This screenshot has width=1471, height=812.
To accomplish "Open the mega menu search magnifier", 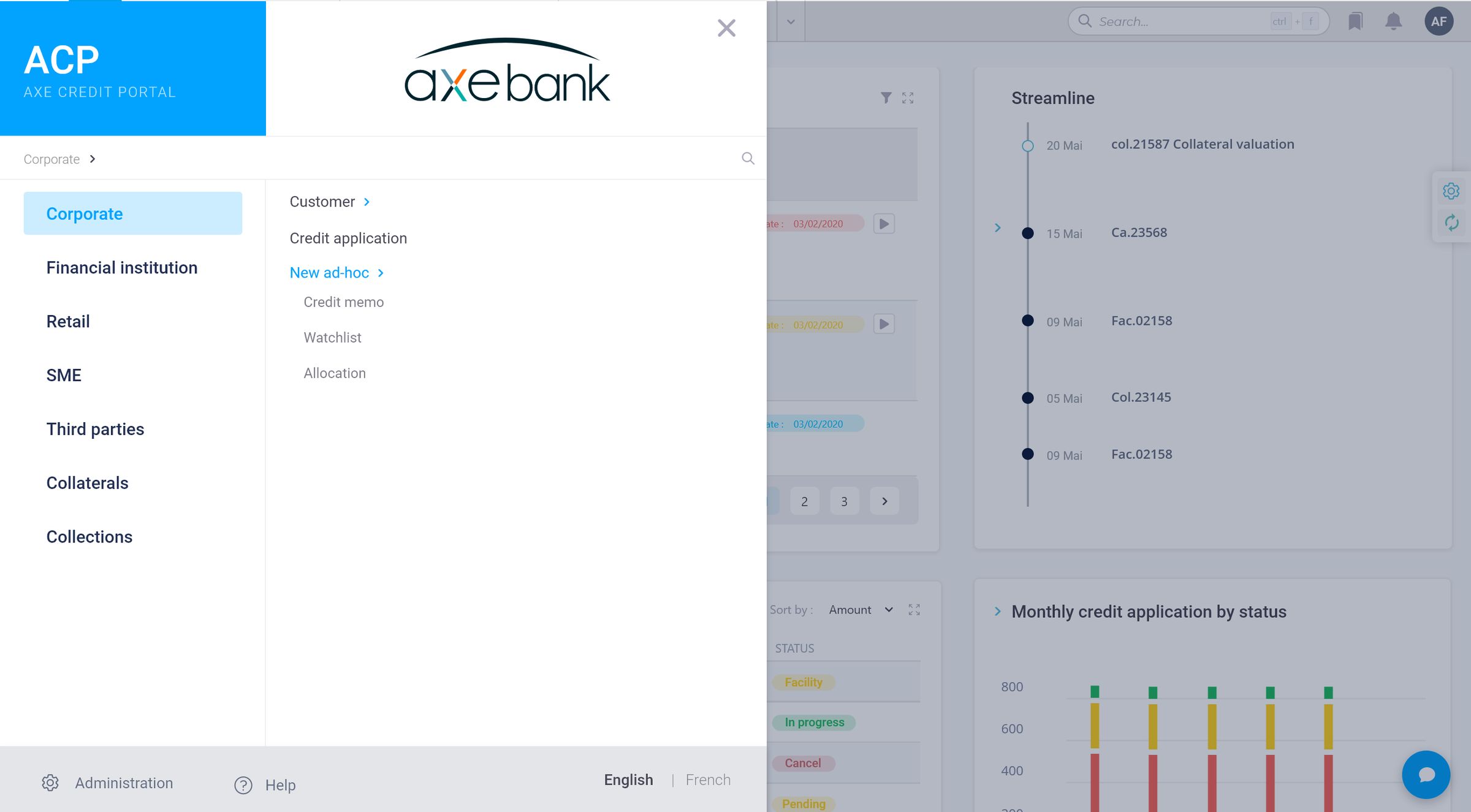I will [x=747, y=158].
